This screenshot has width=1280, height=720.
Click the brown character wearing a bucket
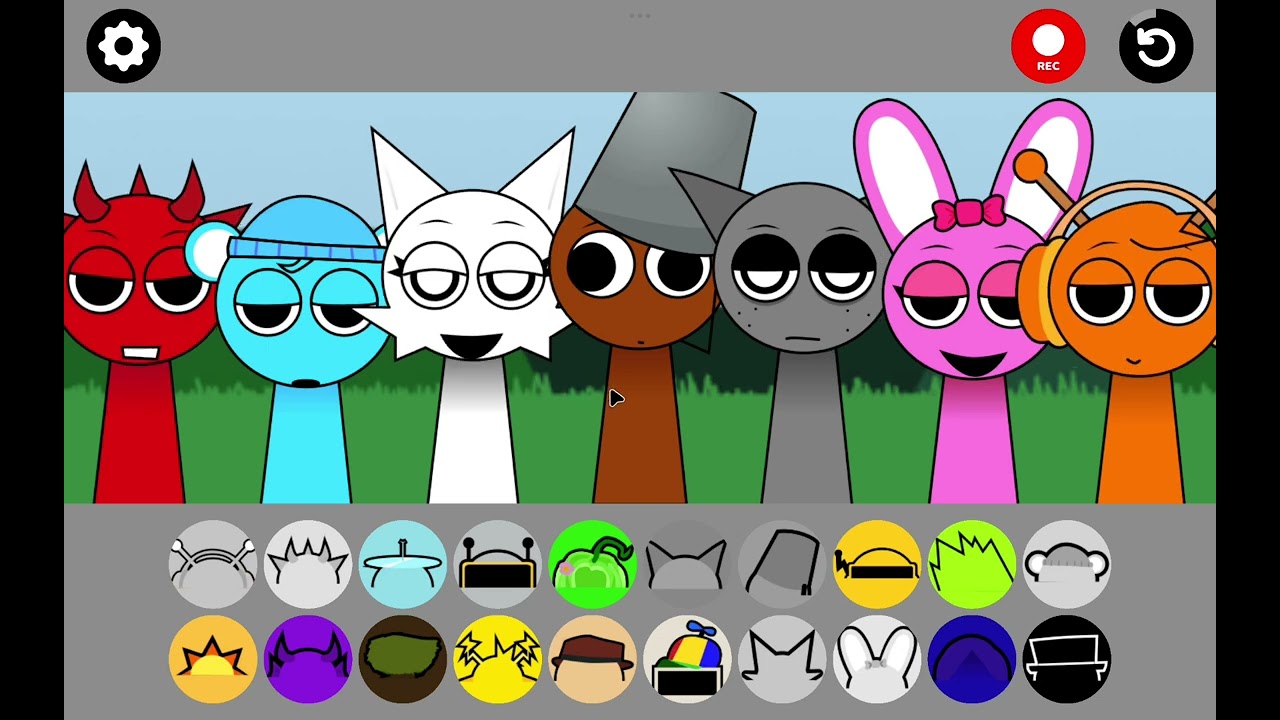point(640,300)
